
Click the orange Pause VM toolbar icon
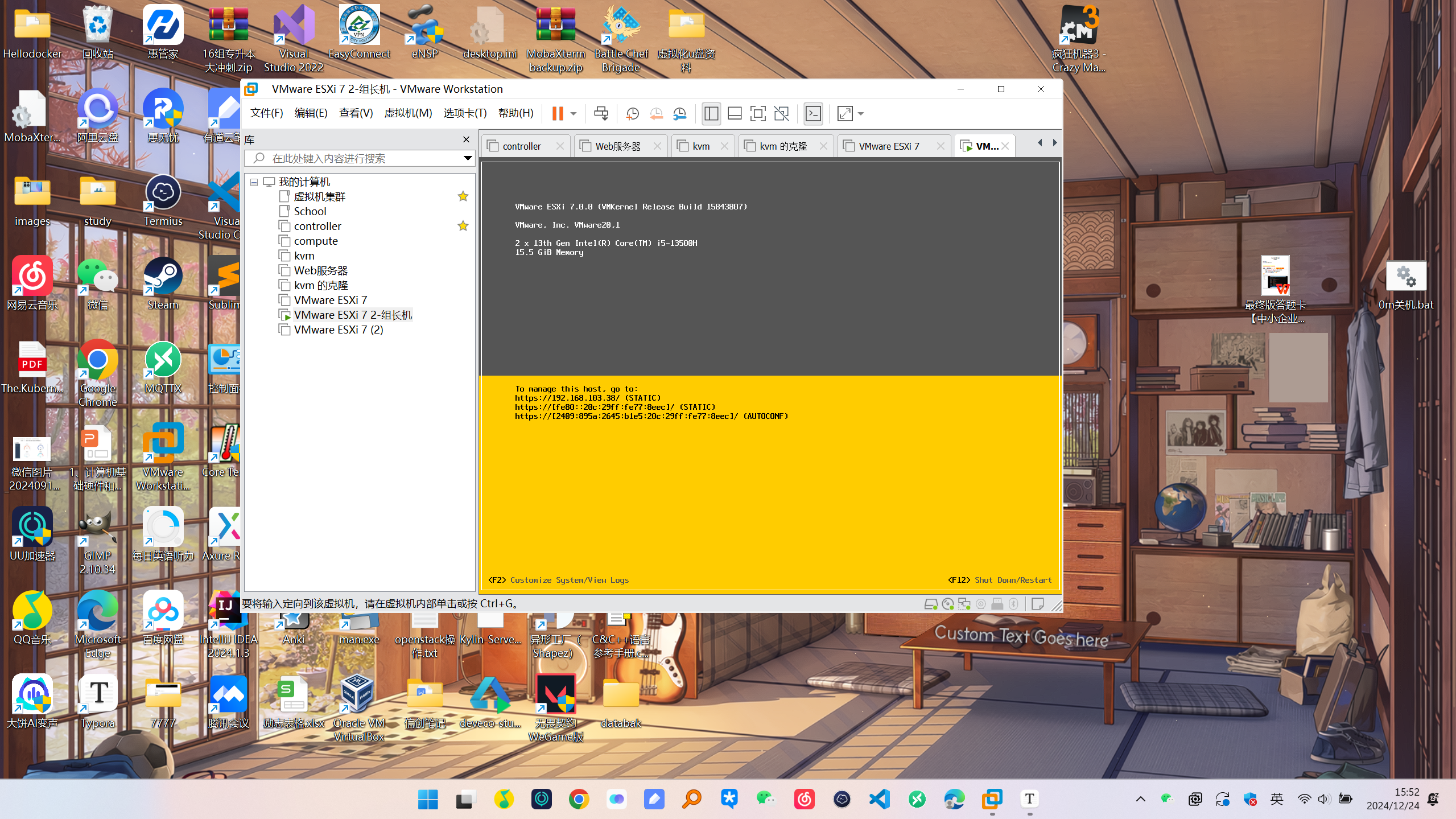[x=557, y=113]
